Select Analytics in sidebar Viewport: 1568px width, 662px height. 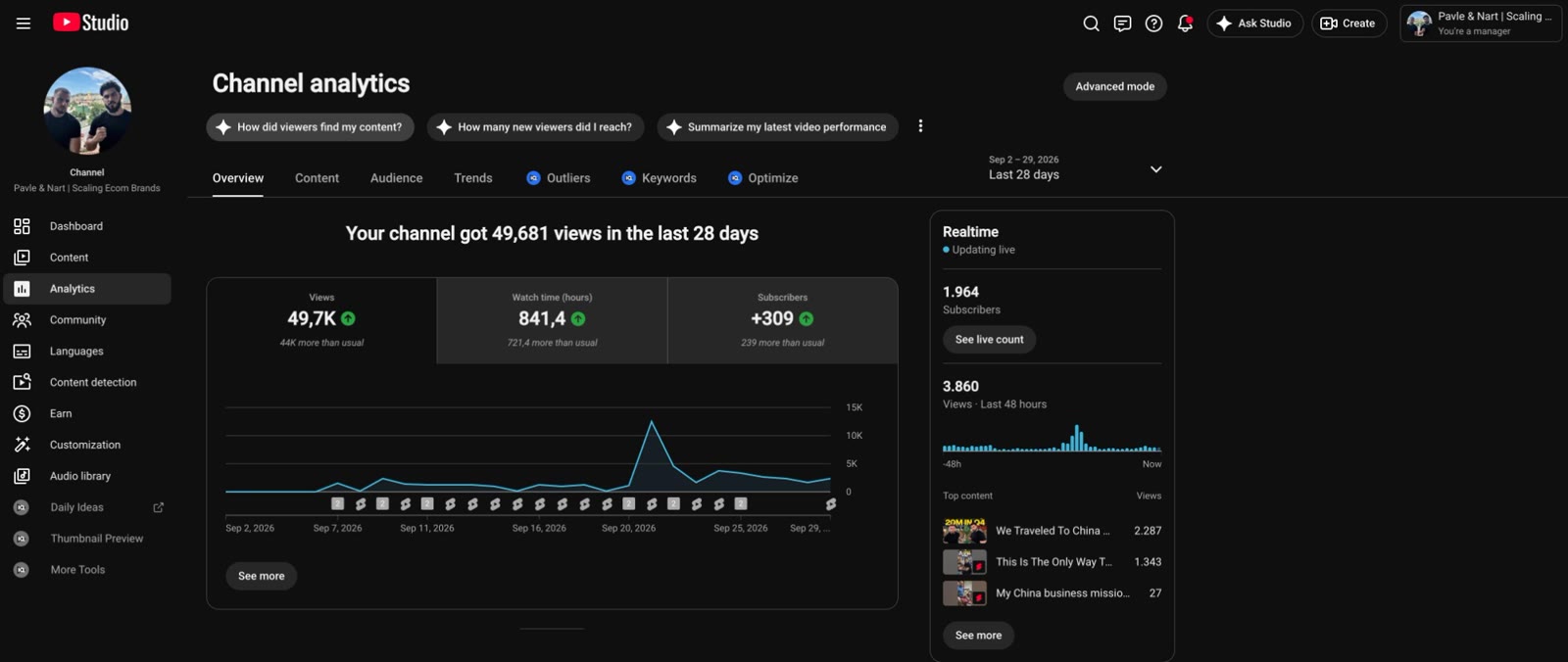coord(87,289)
